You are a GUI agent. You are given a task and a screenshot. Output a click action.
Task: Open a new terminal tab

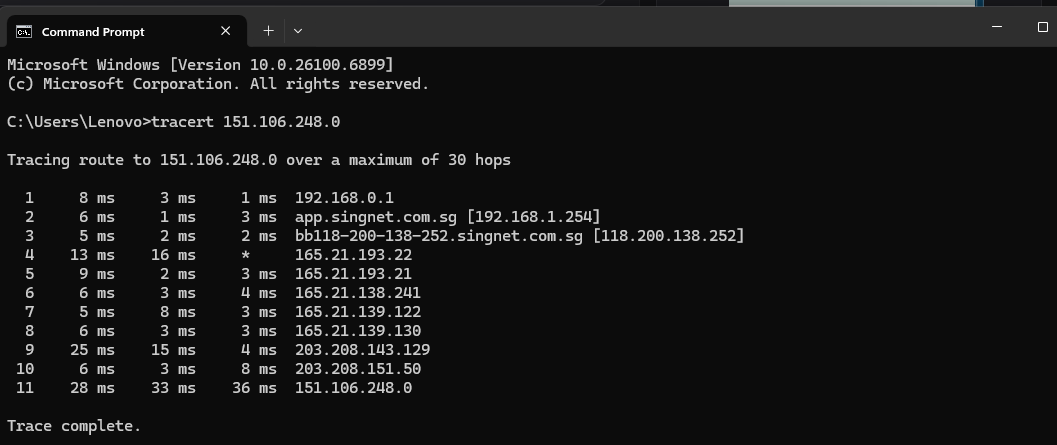tap(268, 32)
